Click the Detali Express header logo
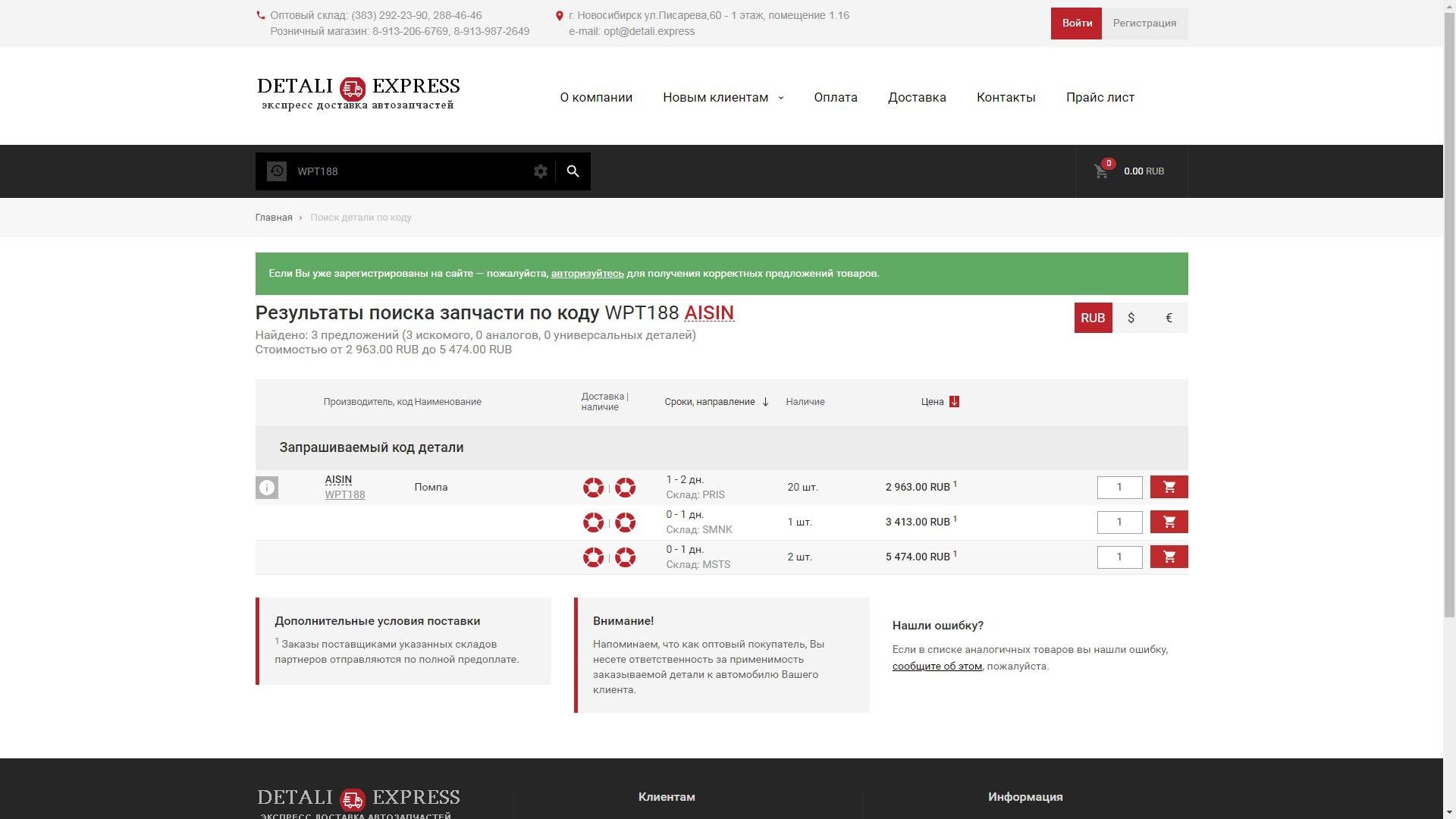Image resolution: width=1456 pixels, height=819 pixels. click(x=358, y=93)
